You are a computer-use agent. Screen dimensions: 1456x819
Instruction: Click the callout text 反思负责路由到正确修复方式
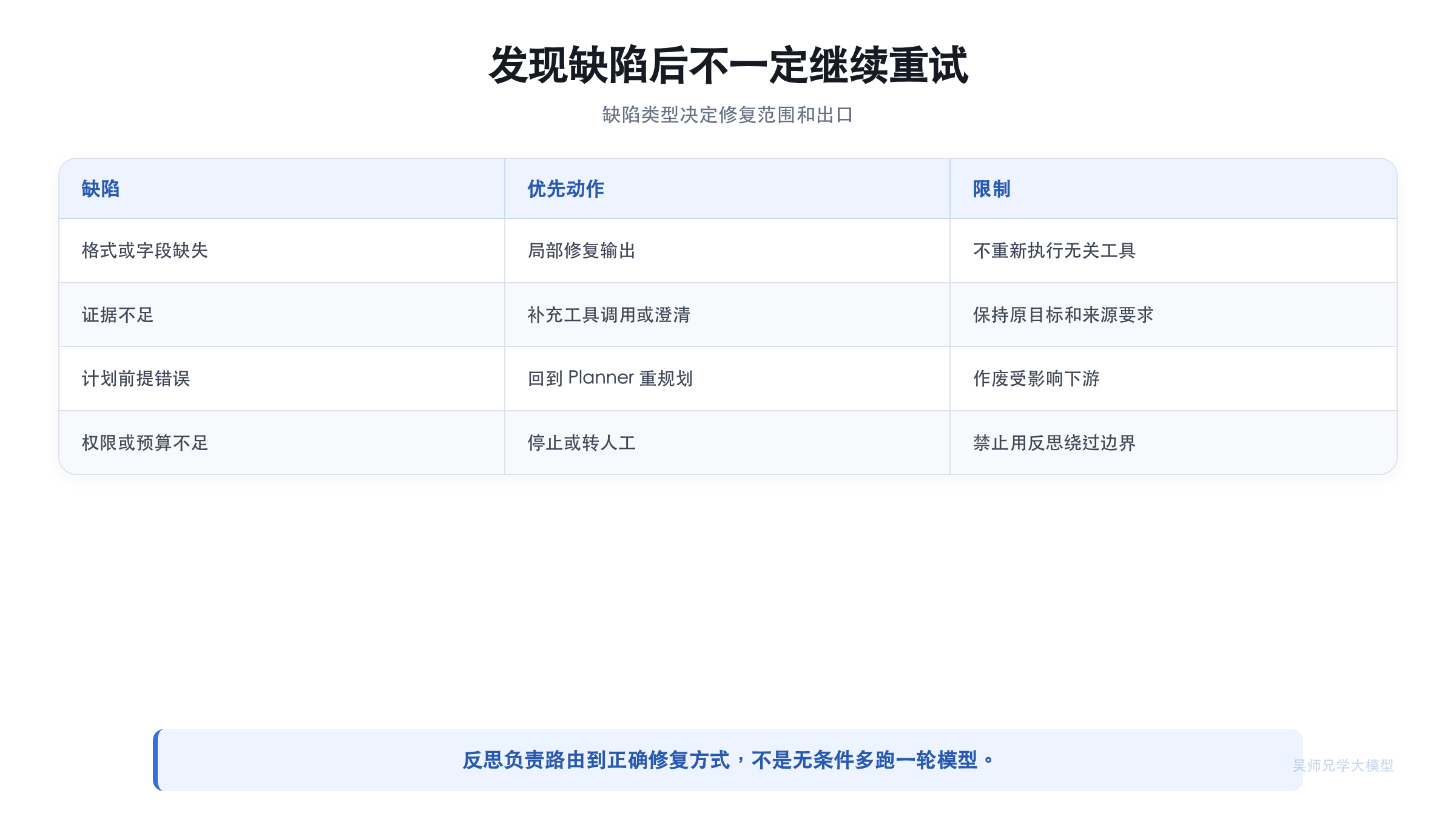[596, 760]
